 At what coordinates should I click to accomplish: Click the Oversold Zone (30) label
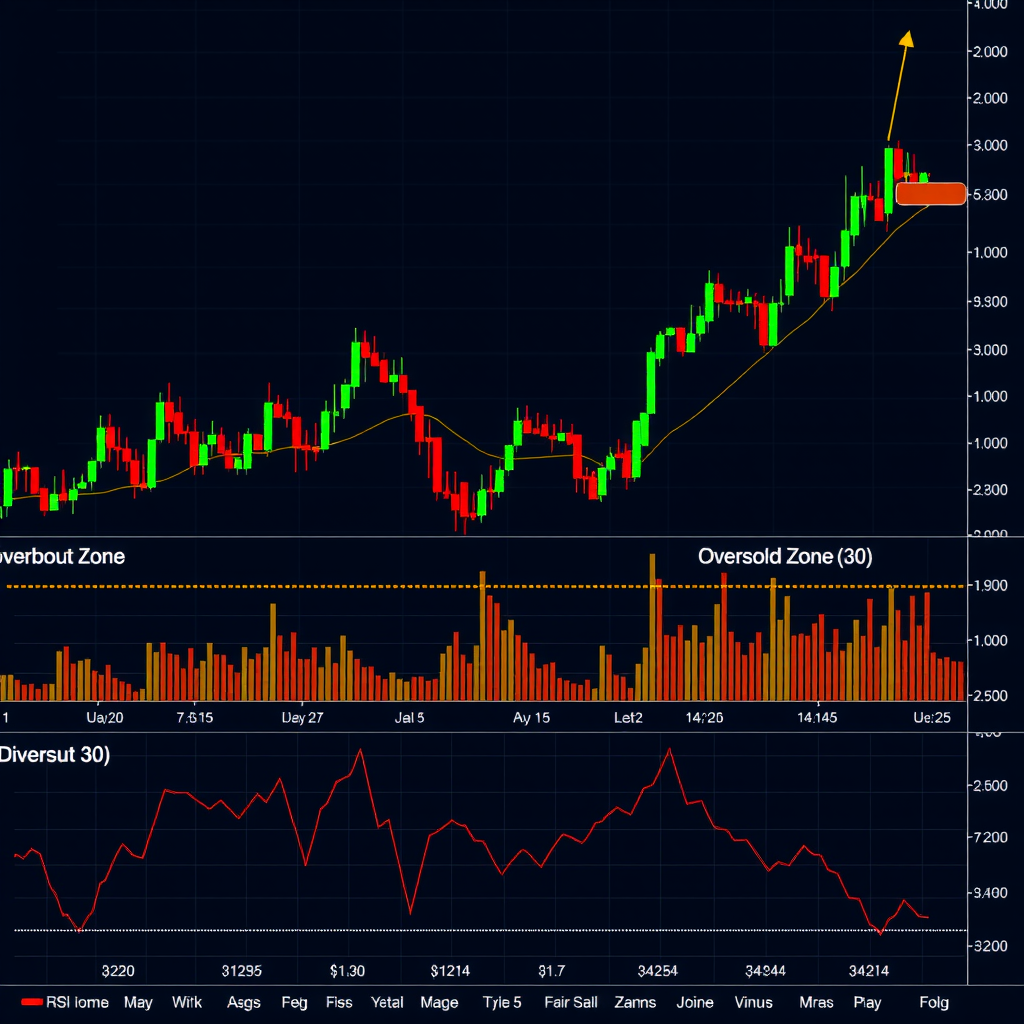point(785,557)
